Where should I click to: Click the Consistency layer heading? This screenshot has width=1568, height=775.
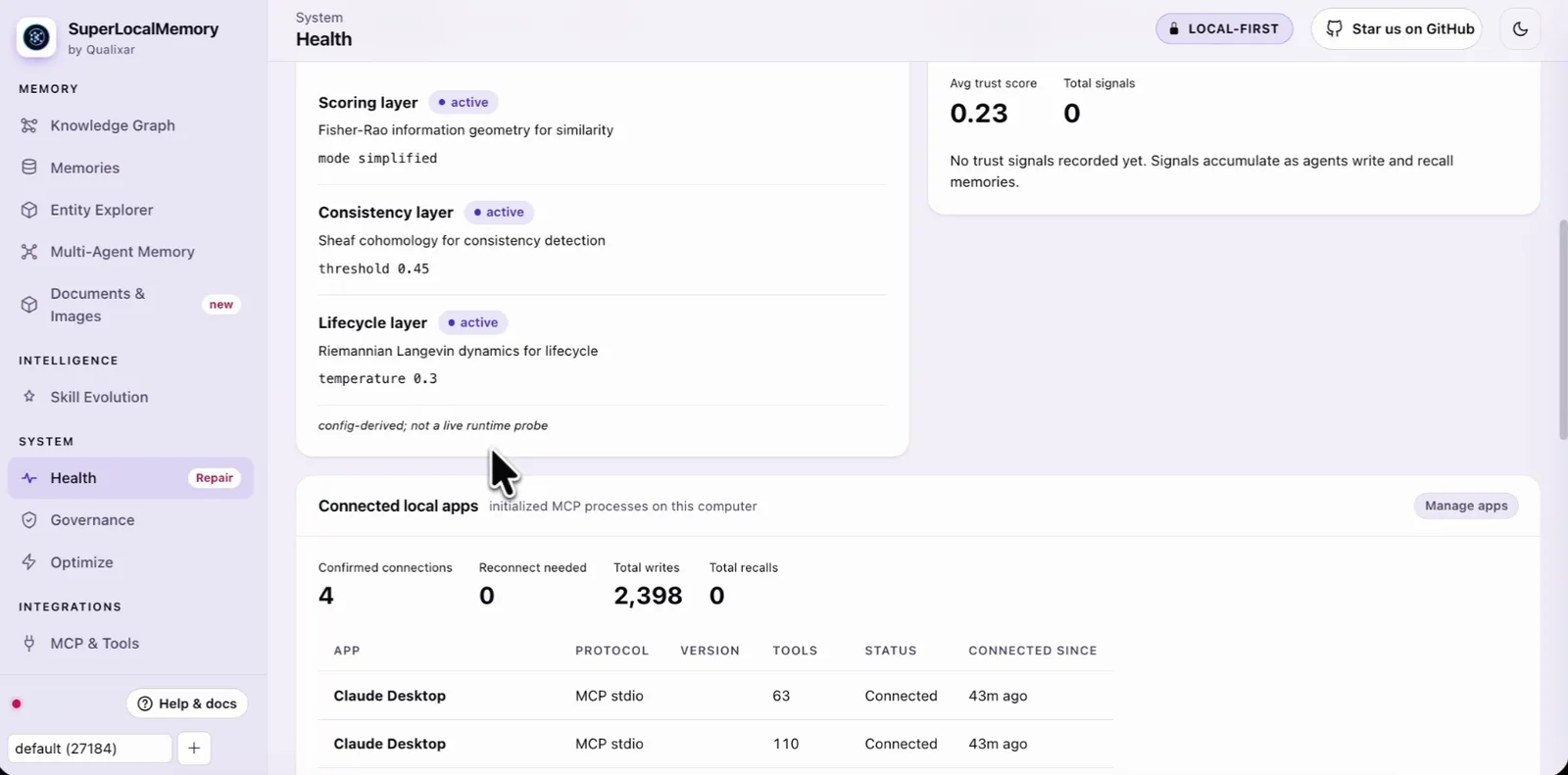386,213
